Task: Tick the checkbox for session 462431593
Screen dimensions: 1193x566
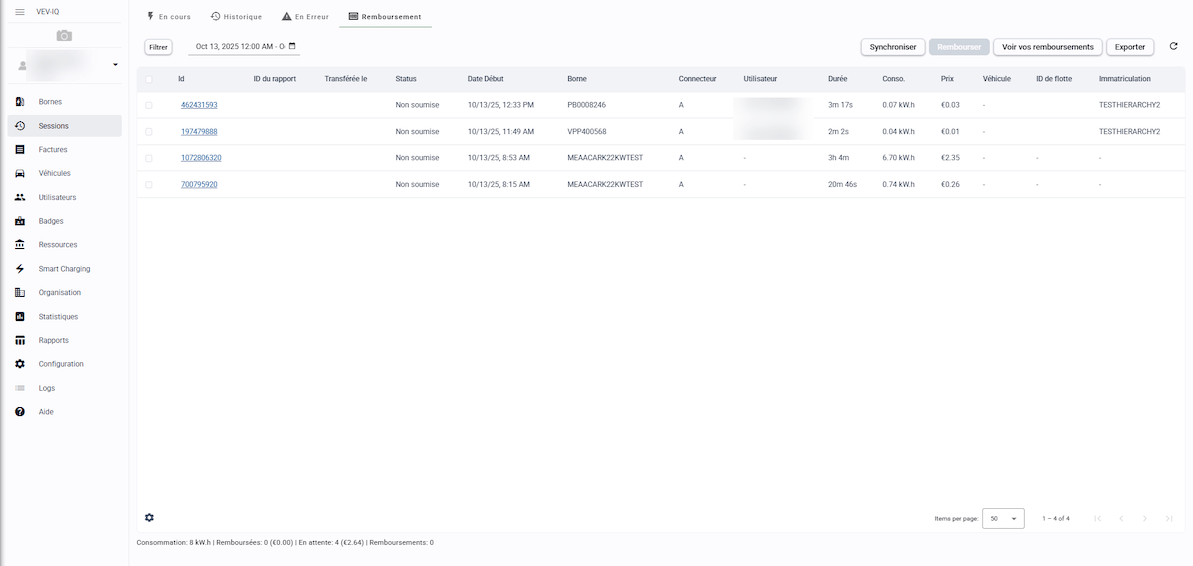Action: click(x=149, y=105)
